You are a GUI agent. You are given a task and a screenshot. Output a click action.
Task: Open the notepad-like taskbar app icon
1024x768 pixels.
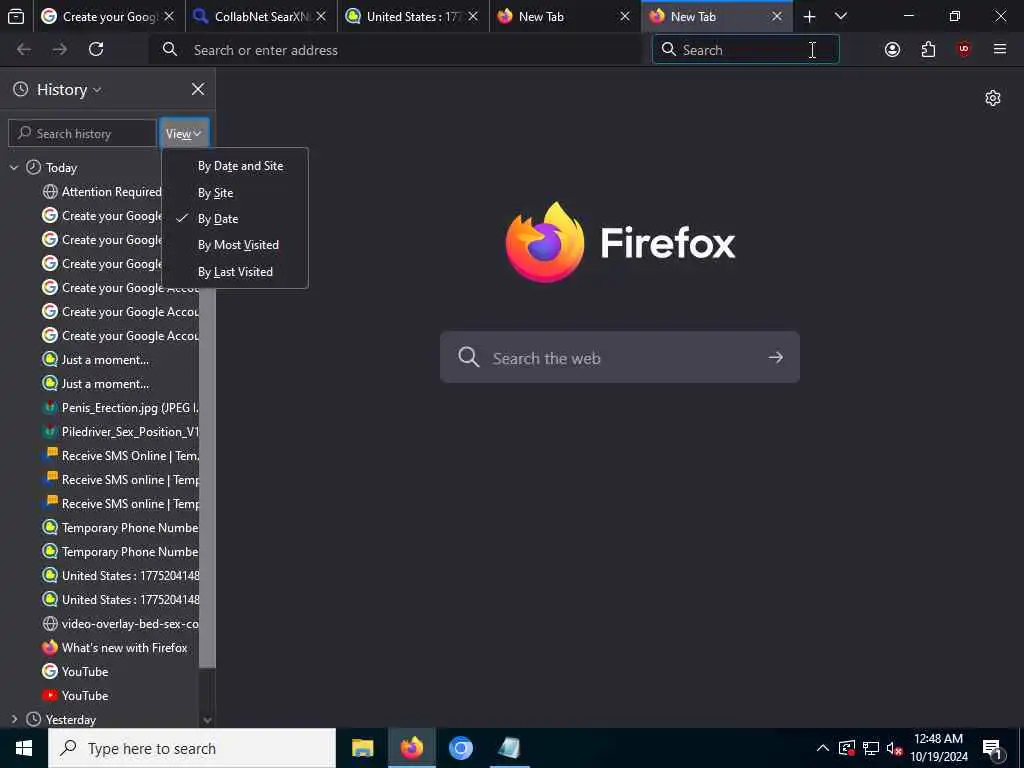(x=509, y=748)
